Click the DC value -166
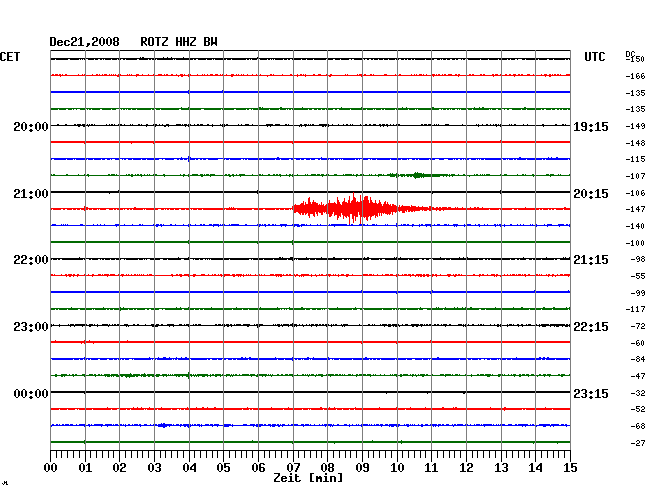The height and width of the screenshot is (494, 650). pos(635,76)
